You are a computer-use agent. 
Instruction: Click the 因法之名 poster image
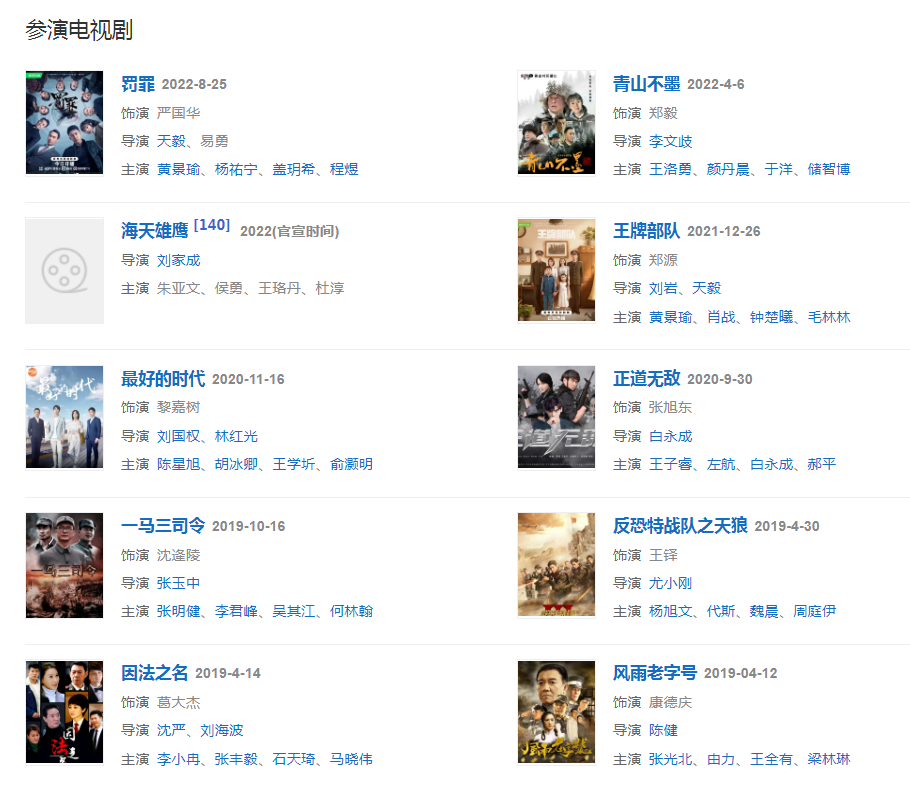[x=64, y=712]
